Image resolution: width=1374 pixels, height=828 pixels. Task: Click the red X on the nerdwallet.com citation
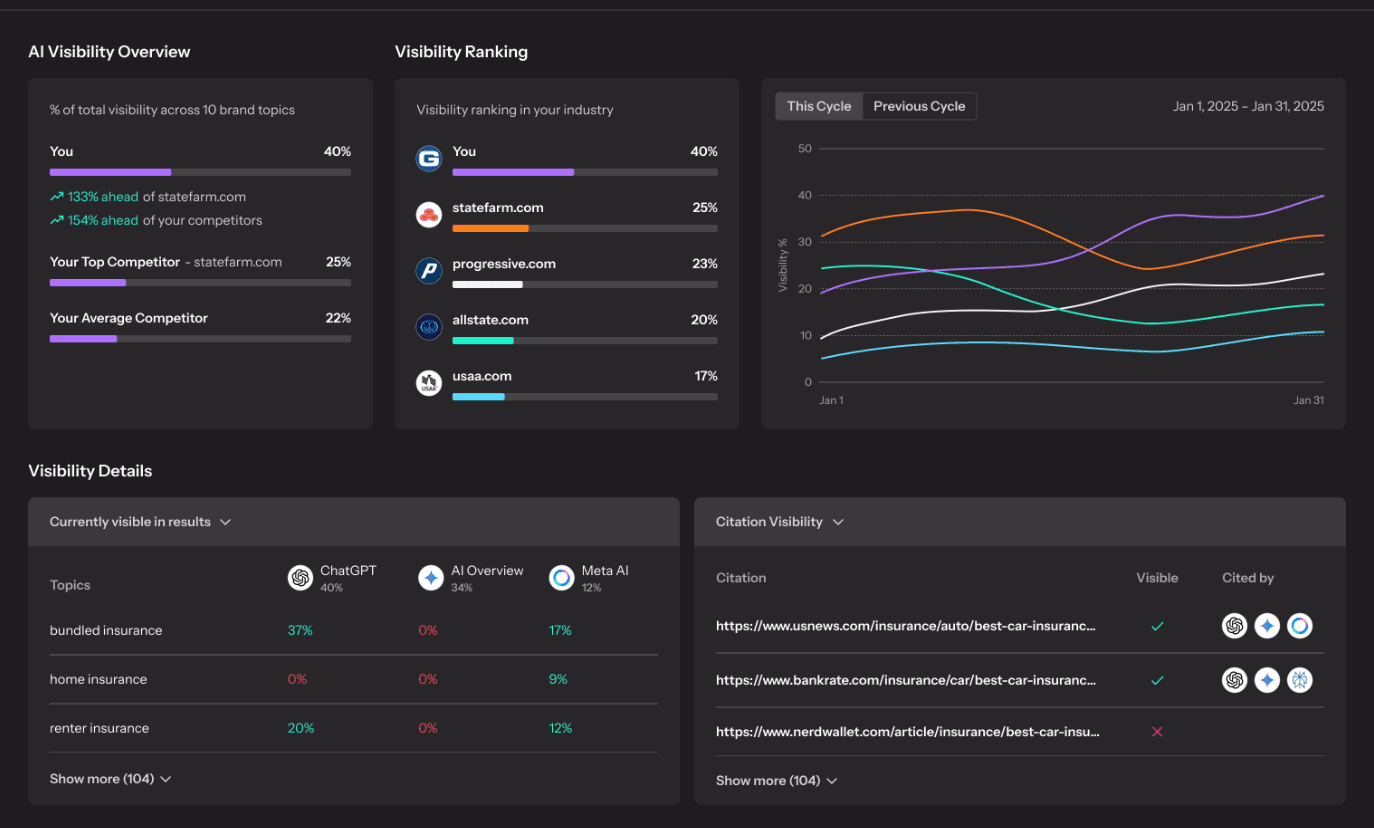click(1157, 731)
